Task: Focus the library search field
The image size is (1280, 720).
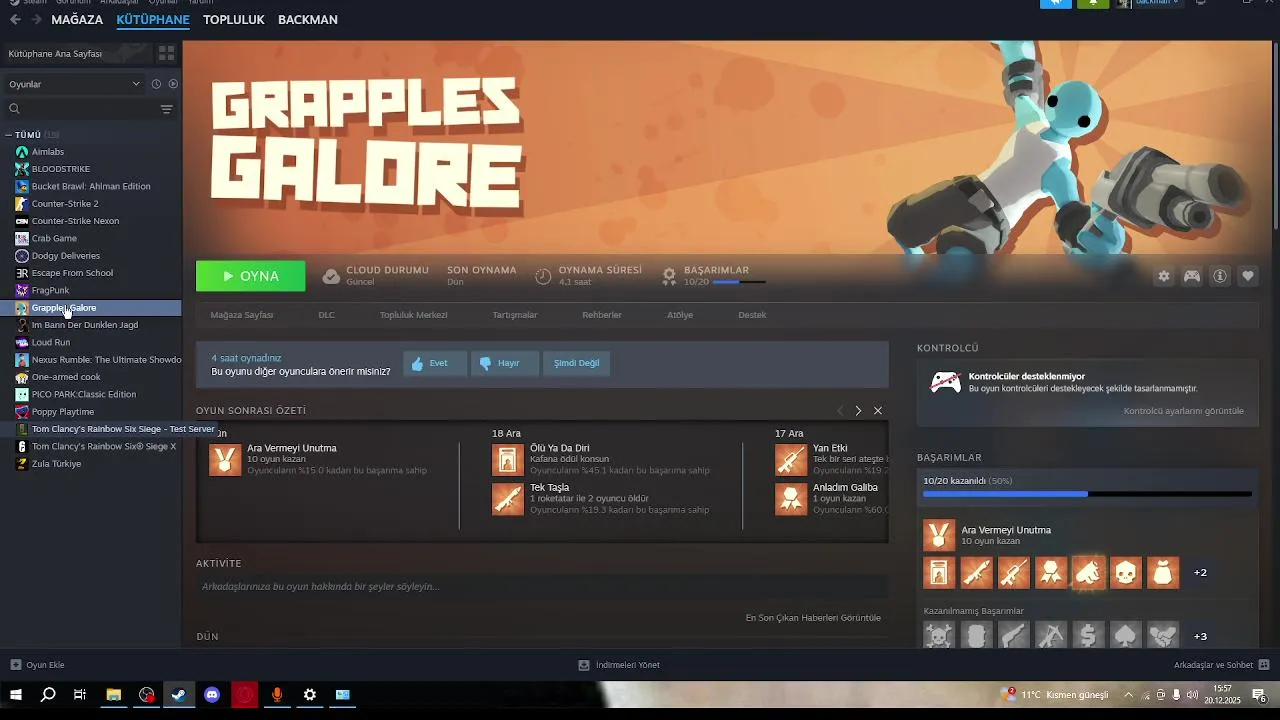Action: tap(88, 109)
